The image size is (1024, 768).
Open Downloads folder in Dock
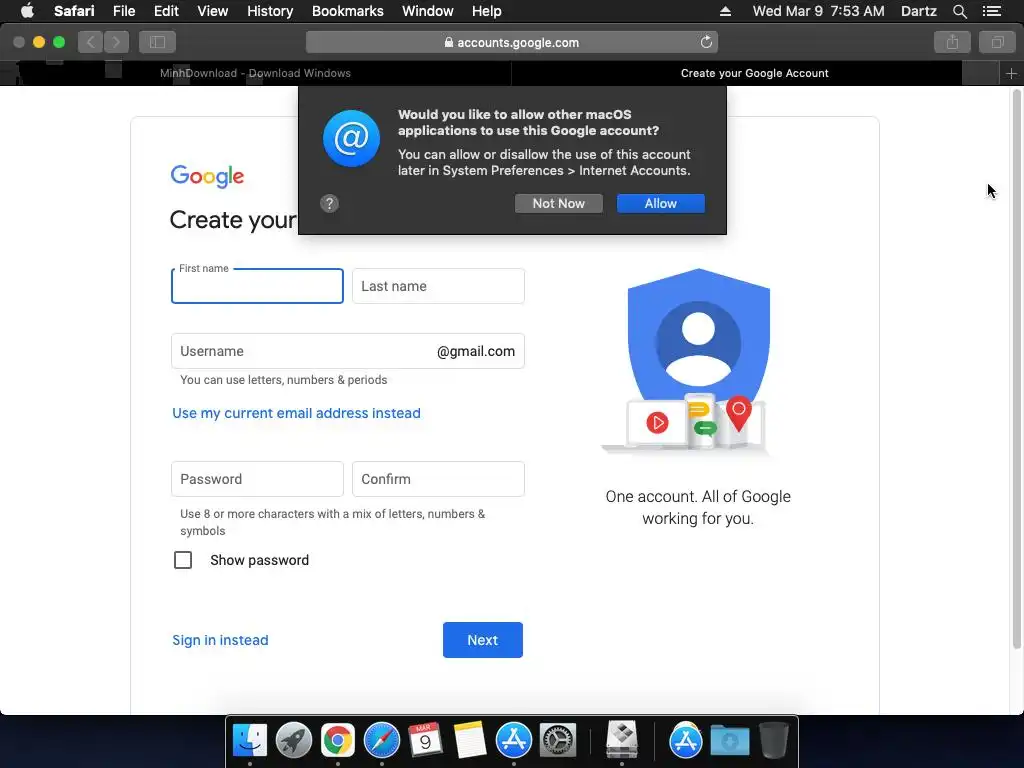729,741
